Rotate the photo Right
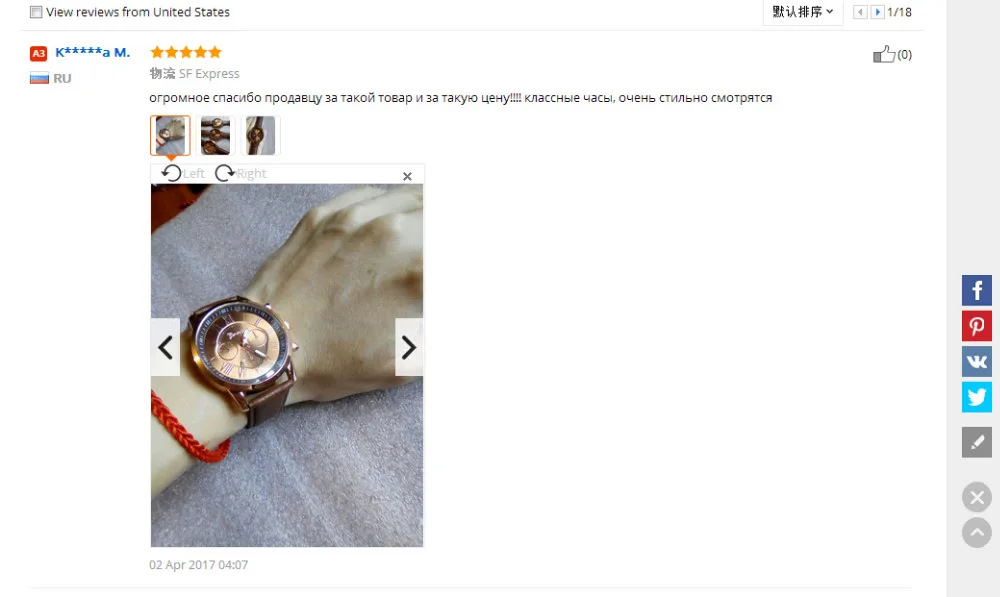Screen dimensions: 1000x597 [240, 173]
